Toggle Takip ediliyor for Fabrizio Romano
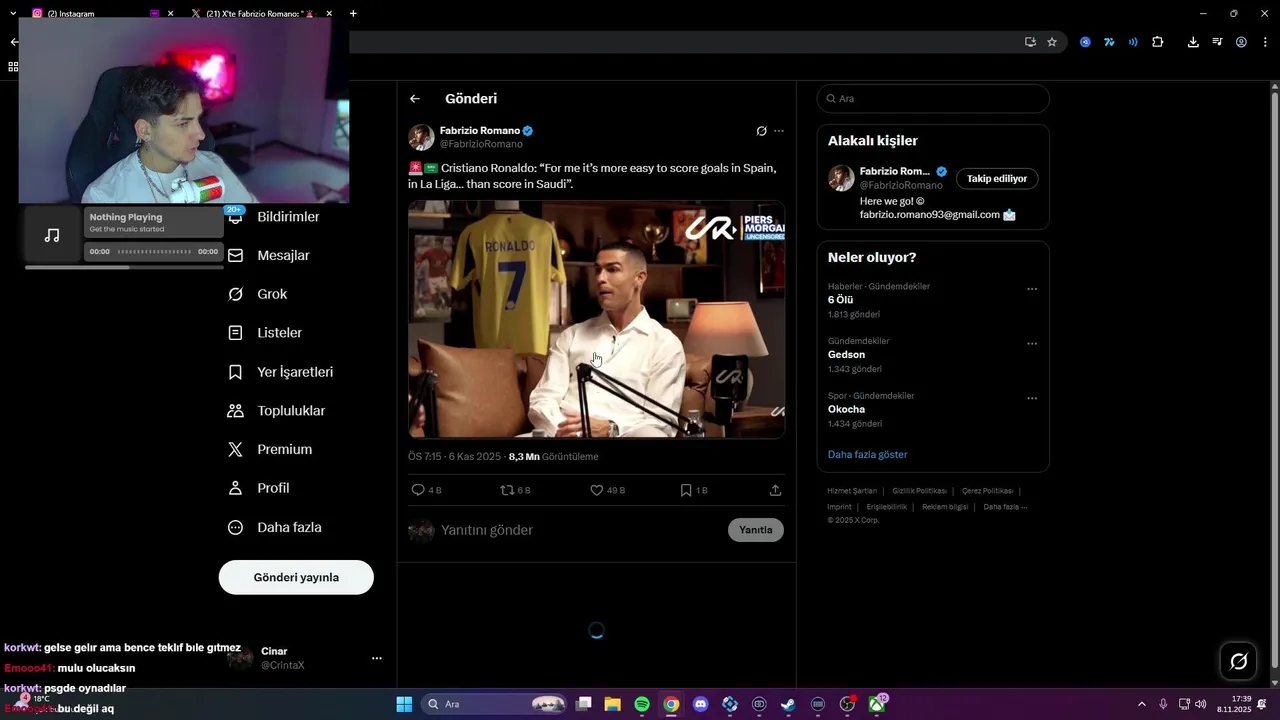The width and height of the screenshot is (1280, 720). 997,179
